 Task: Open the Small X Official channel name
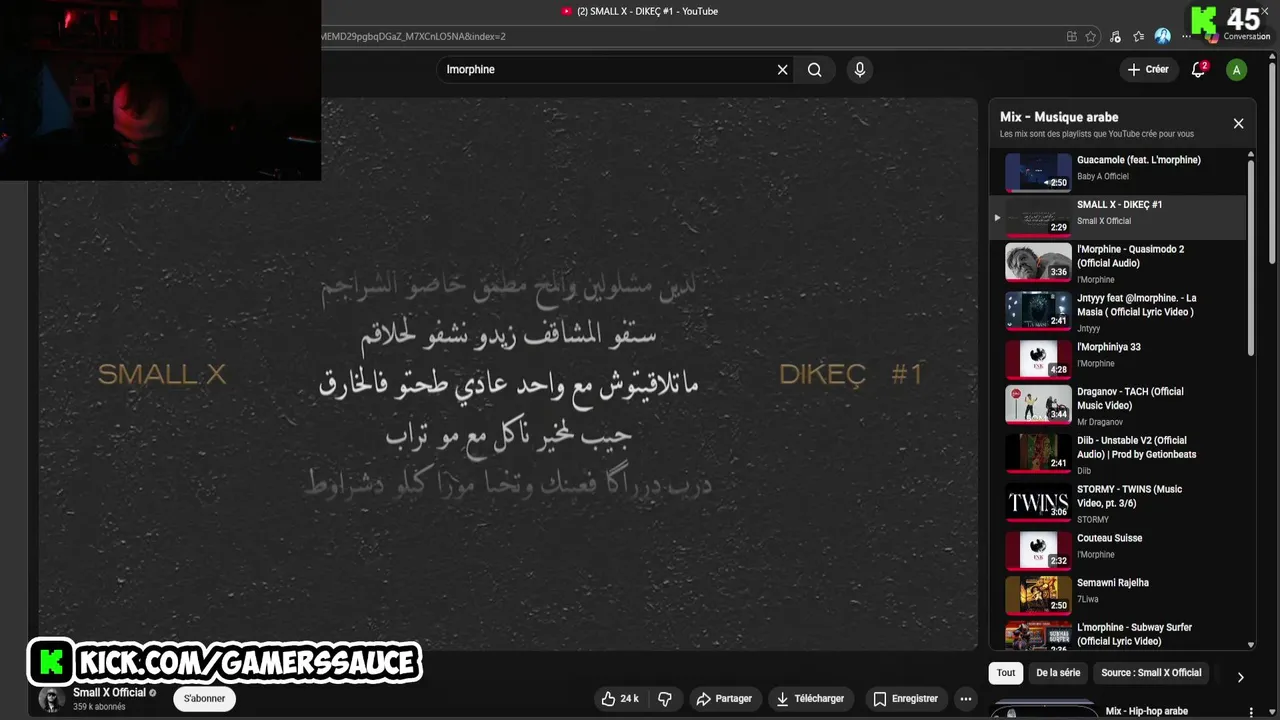pos(109,693)
